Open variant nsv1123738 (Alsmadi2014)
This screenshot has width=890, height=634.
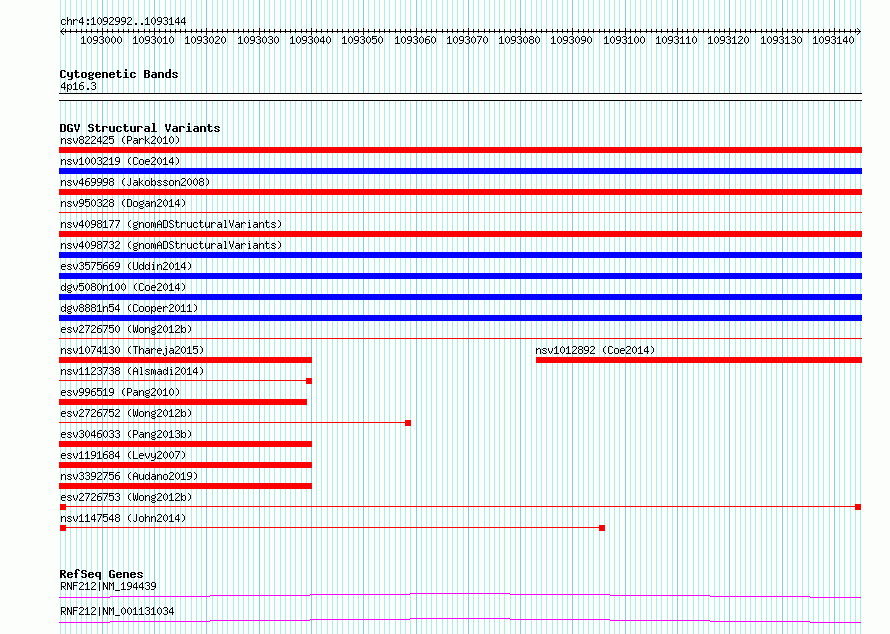pyautogui.click(x=132, y=371)
